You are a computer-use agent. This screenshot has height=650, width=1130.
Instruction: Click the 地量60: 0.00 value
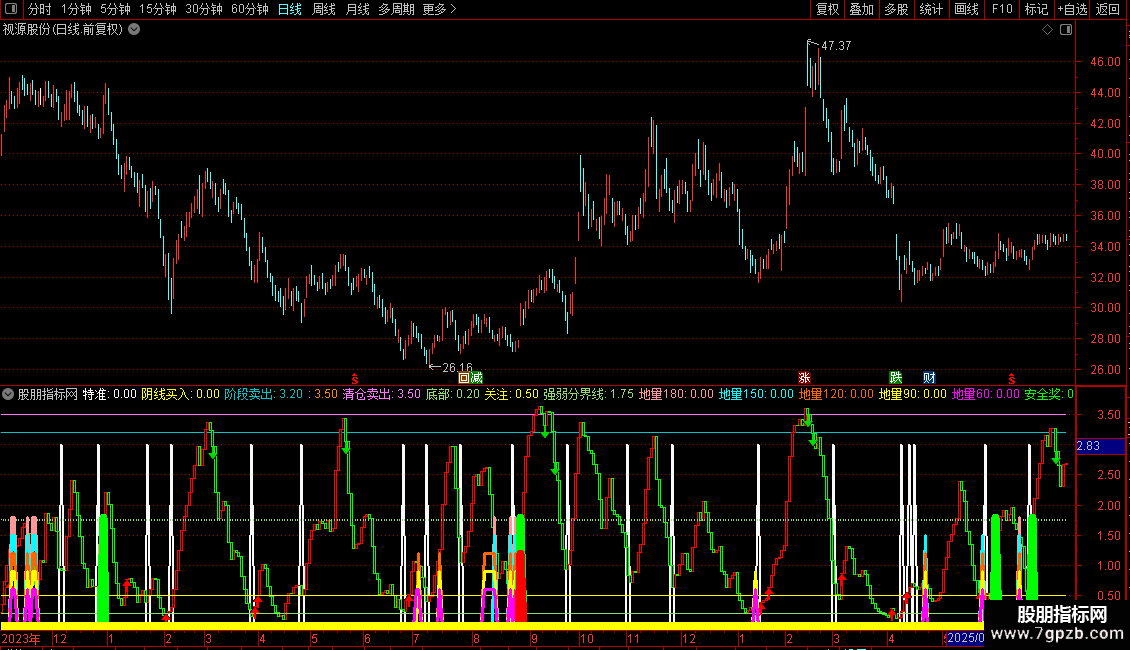(985, 394)
